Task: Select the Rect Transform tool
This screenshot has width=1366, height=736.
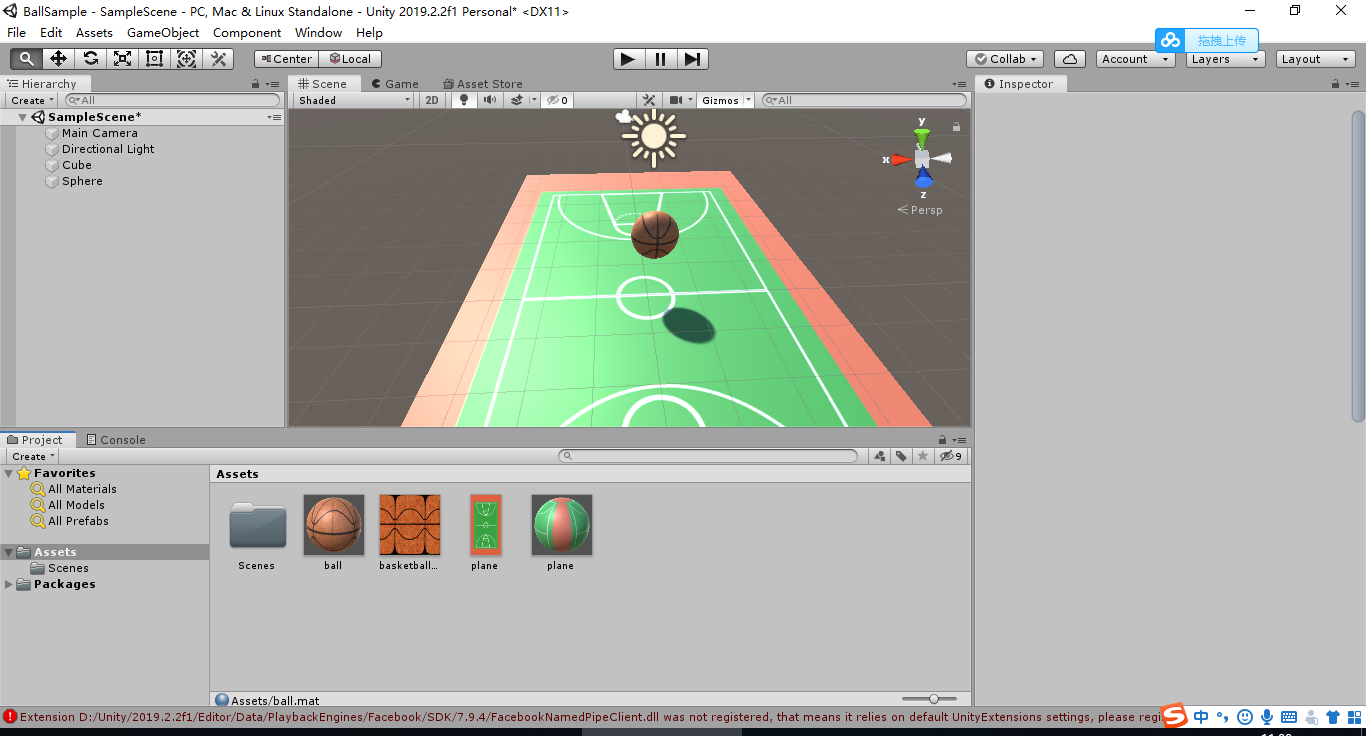Action: point(154,58)
